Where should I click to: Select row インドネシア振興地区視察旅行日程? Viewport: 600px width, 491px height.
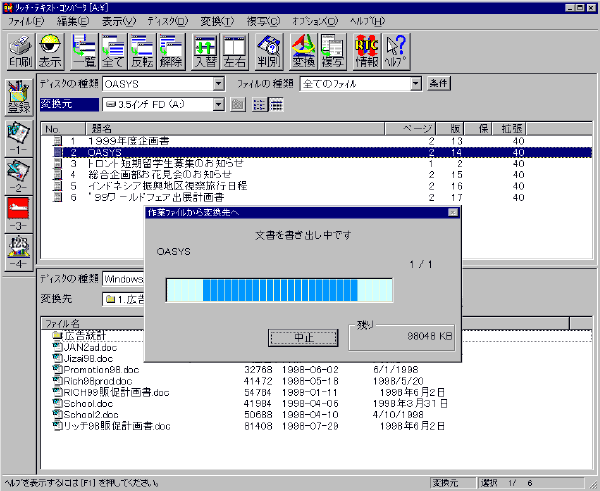(x=317, y=186)
